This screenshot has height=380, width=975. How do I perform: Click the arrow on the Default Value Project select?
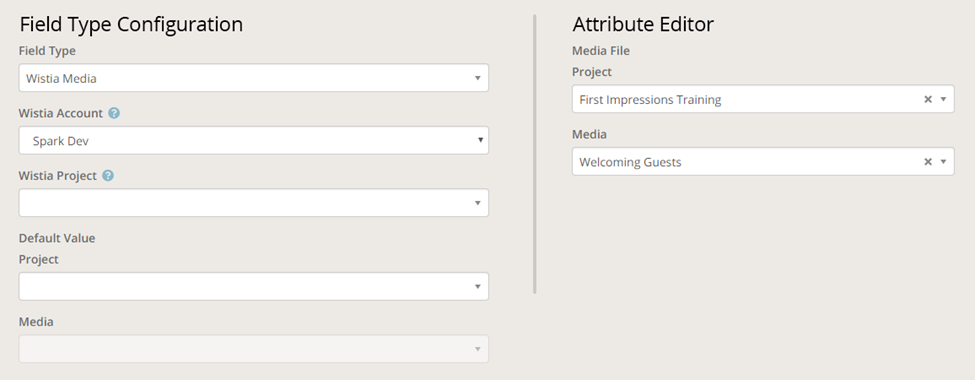click(x=478, y=286)
